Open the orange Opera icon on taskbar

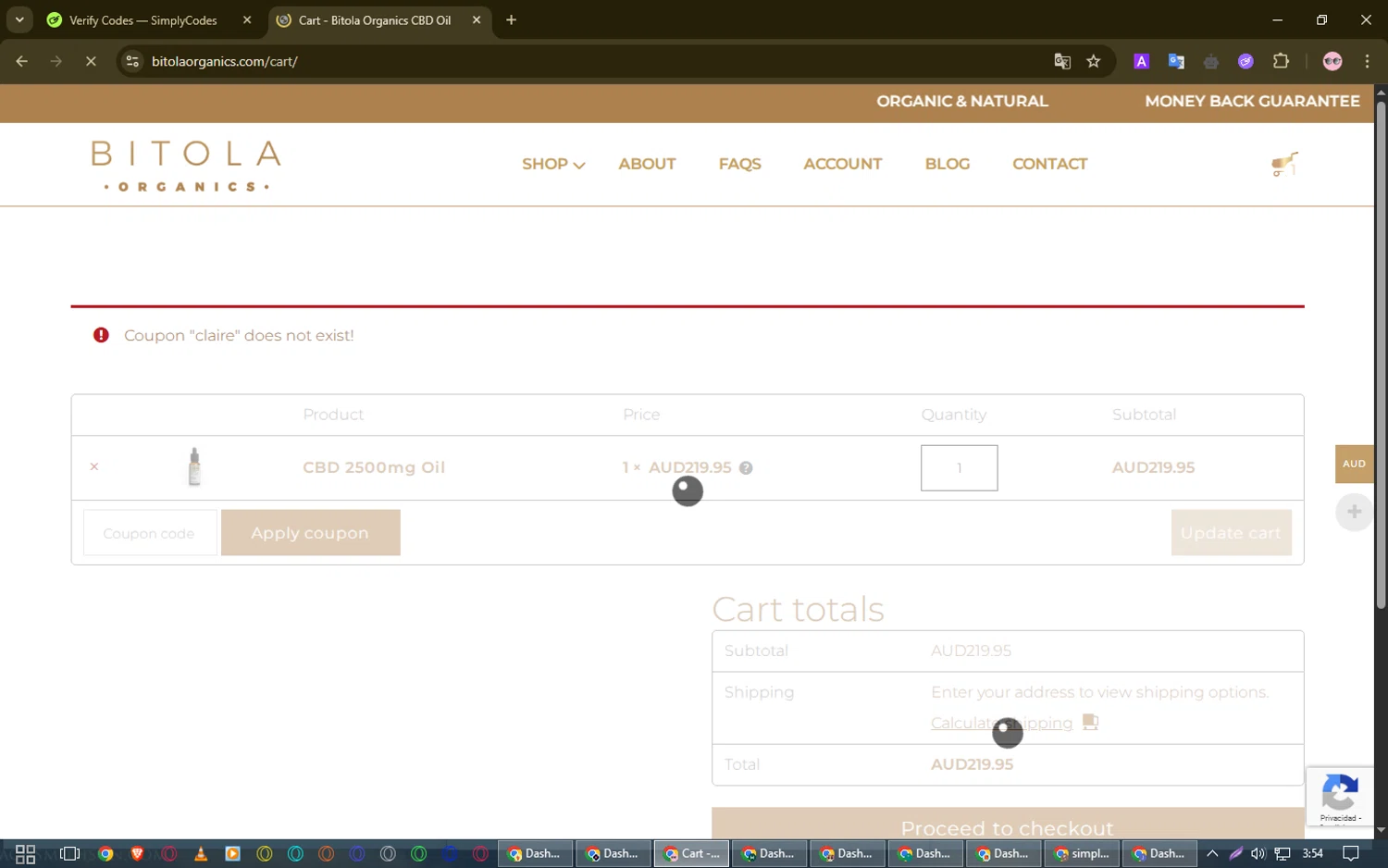tap(326, 853)
